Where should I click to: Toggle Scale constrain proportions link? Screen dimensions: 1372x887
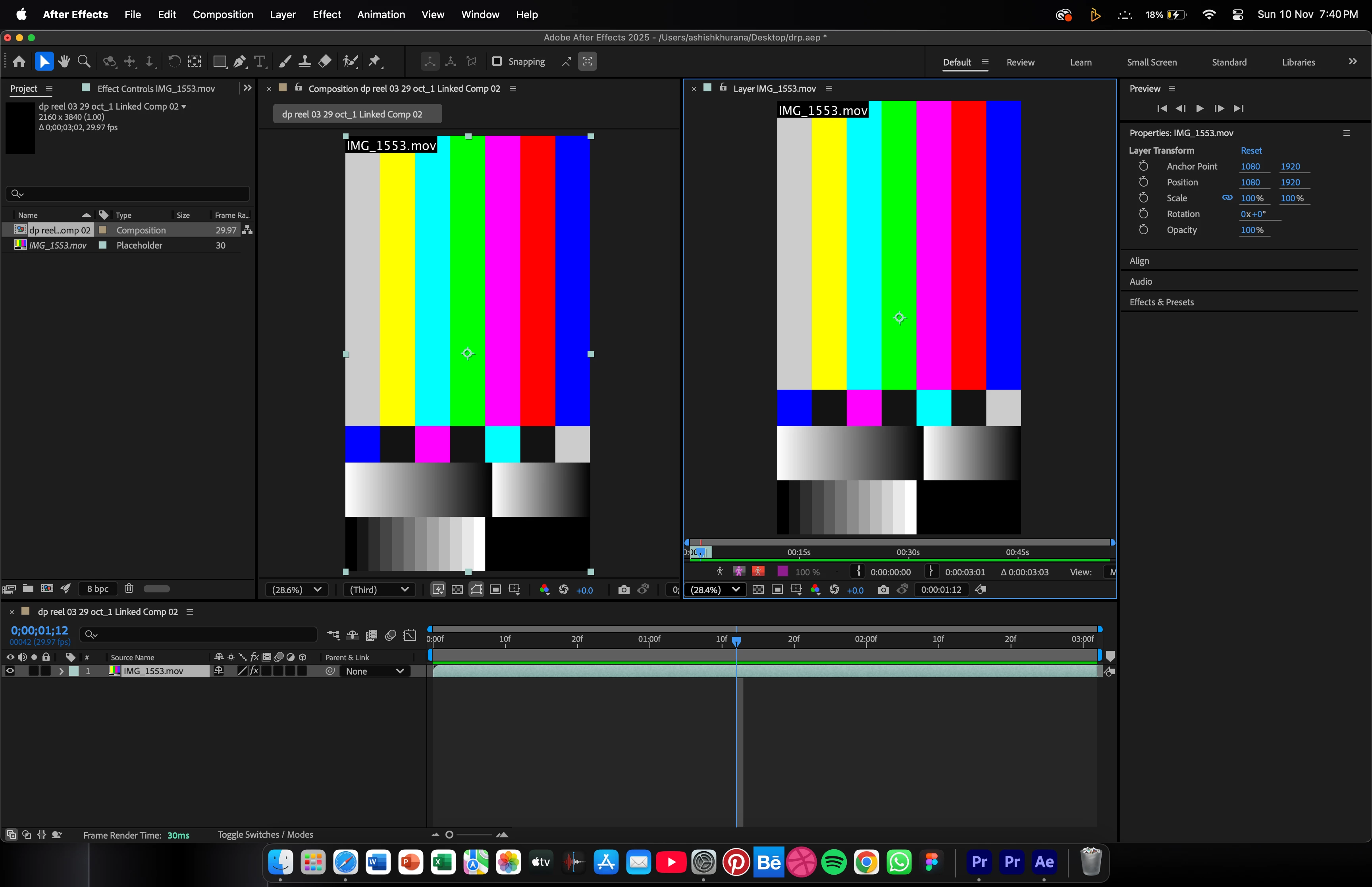tap(1227, 198)
